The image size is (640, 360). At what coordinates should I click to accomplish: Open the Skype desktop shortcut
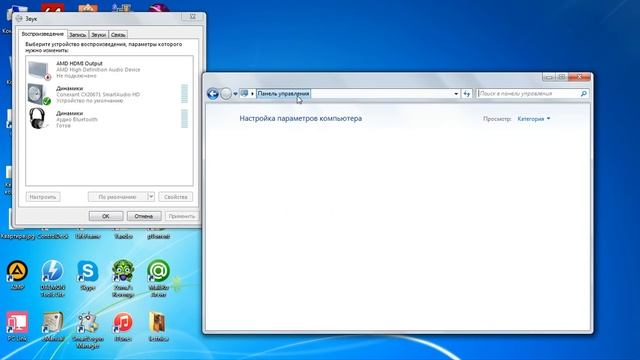pyautogui.click(x=88, y=271)
